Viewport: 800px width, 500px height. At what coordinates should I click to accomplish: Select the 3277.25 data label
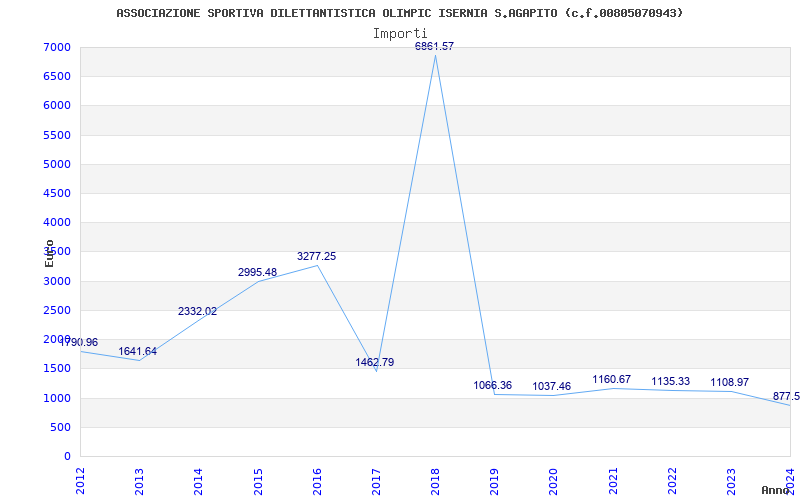[316, 256]
